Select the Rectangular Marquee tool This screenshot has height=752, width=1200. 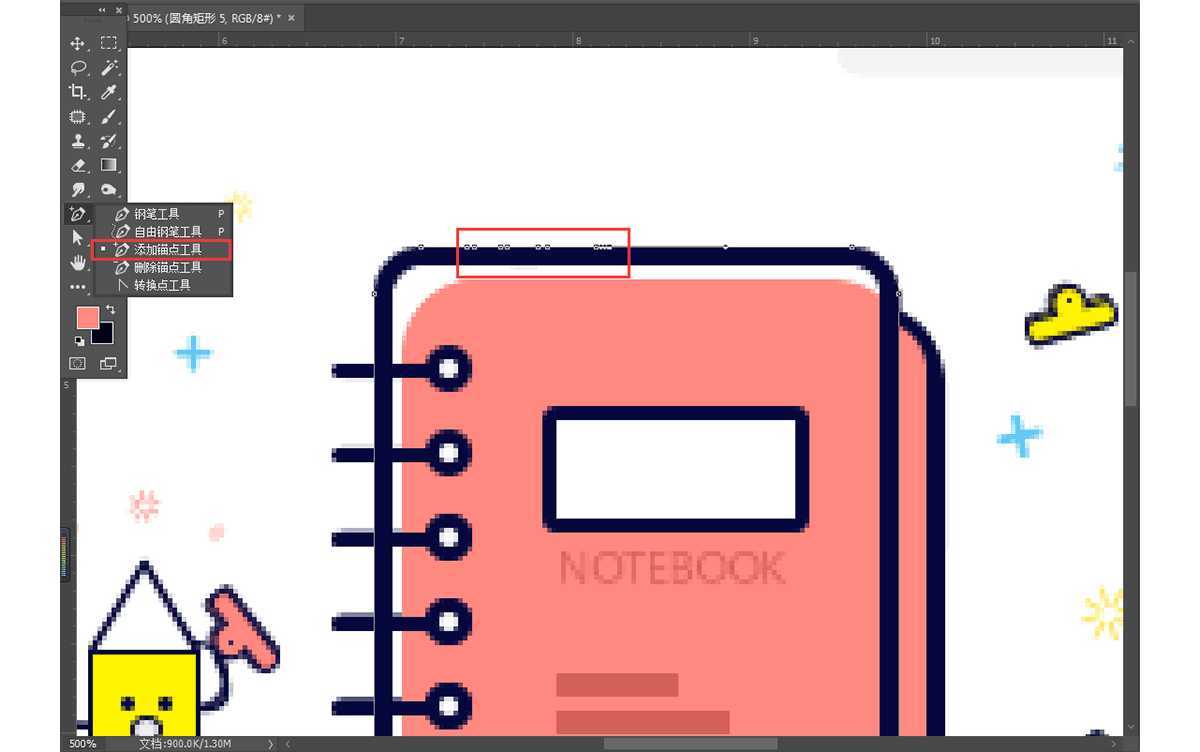tap(109, 44)
